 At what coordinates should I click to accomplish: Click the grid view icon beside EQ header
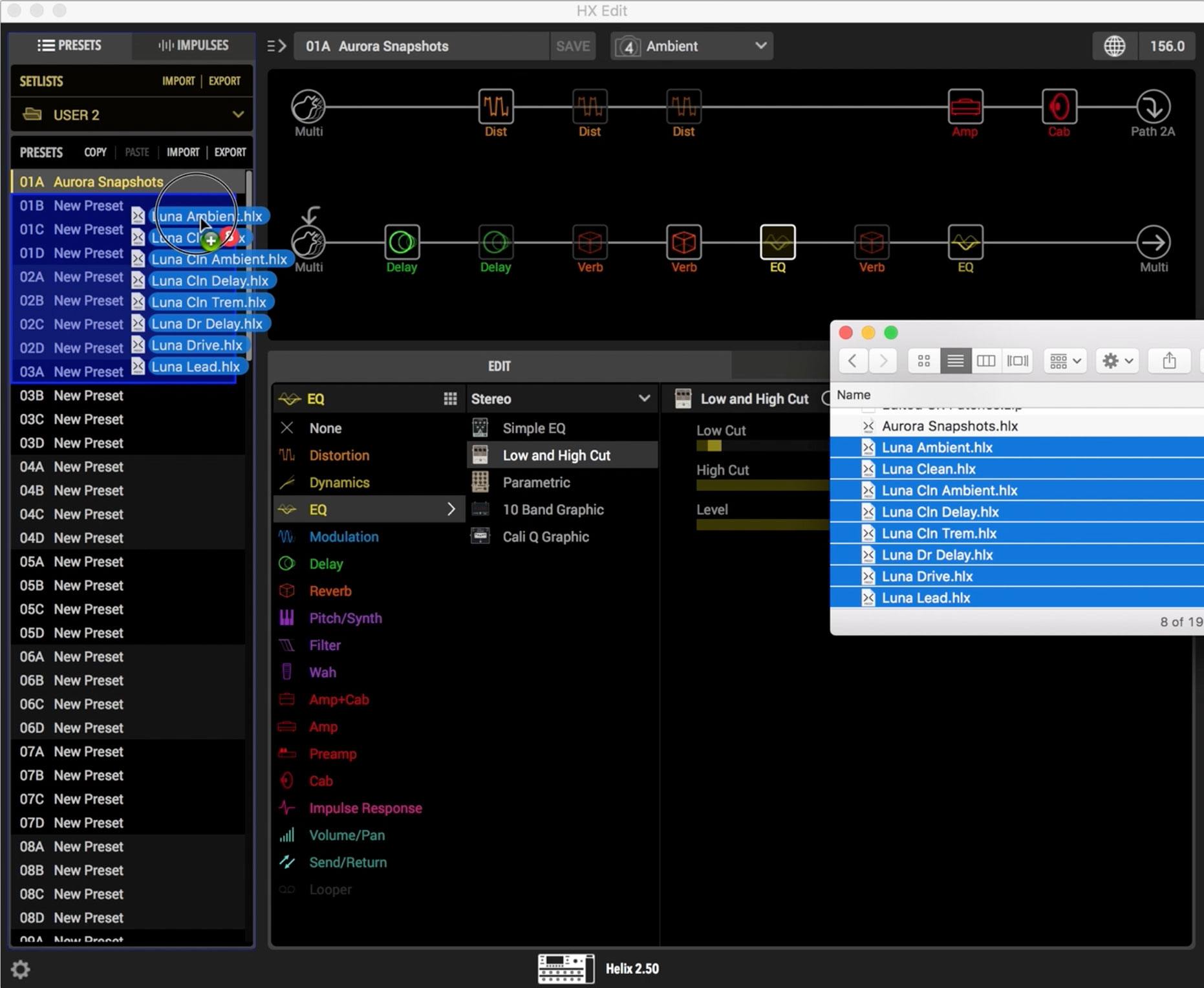coord(450,399)
